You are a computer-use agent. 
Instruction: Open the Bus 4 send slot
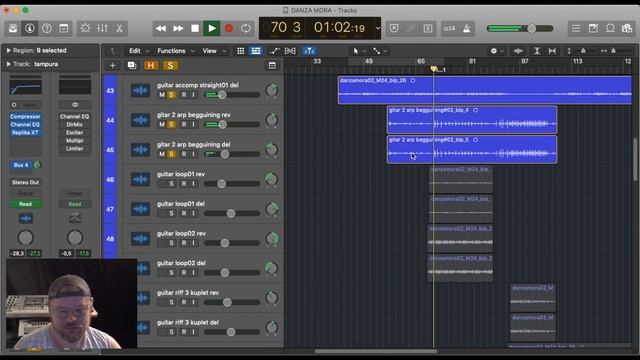(21, 165)
